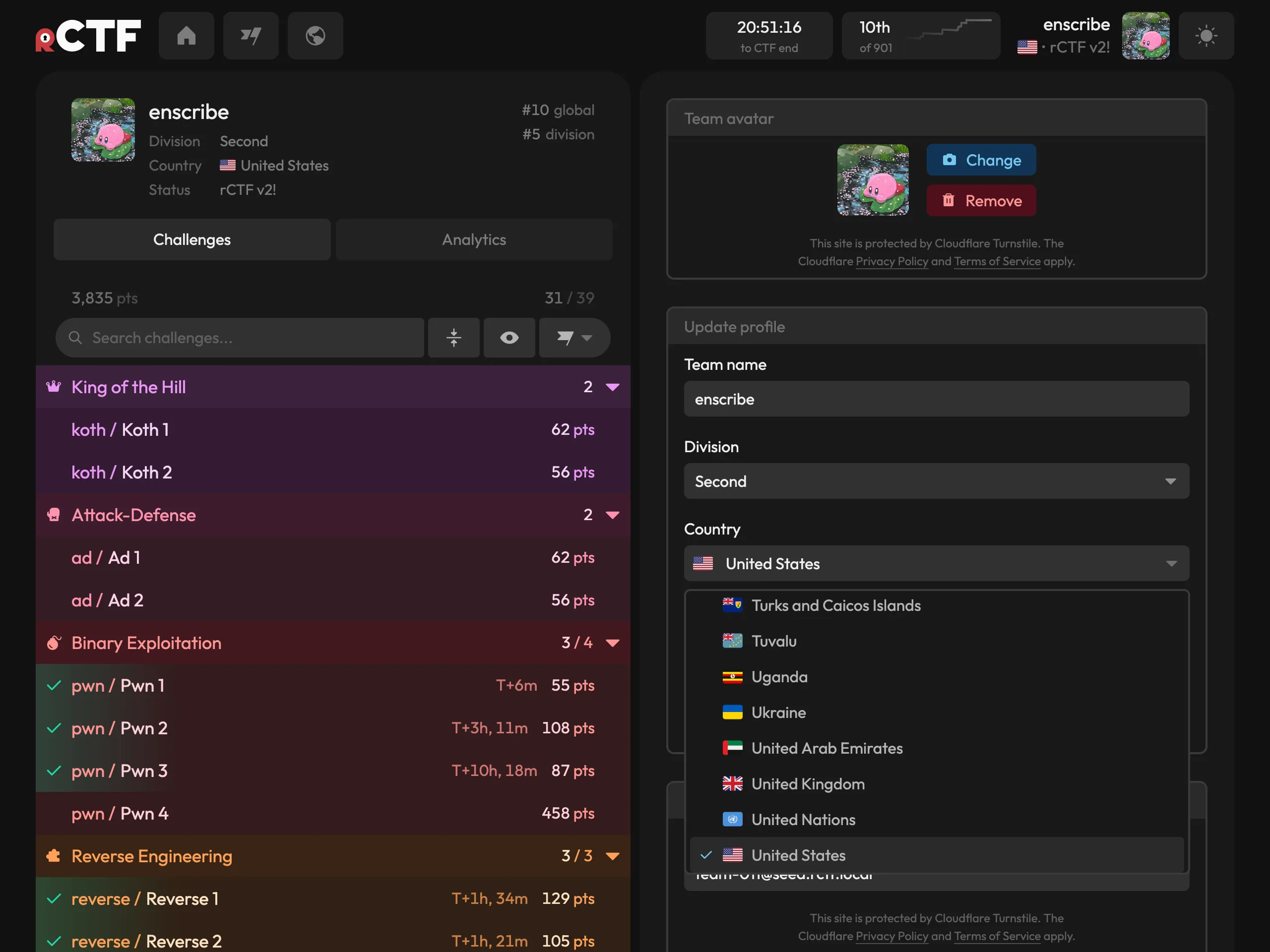Click the Reverse Engineering puzzle icon
This screenshot has width=1270, height=952.
tap(54, 856)
